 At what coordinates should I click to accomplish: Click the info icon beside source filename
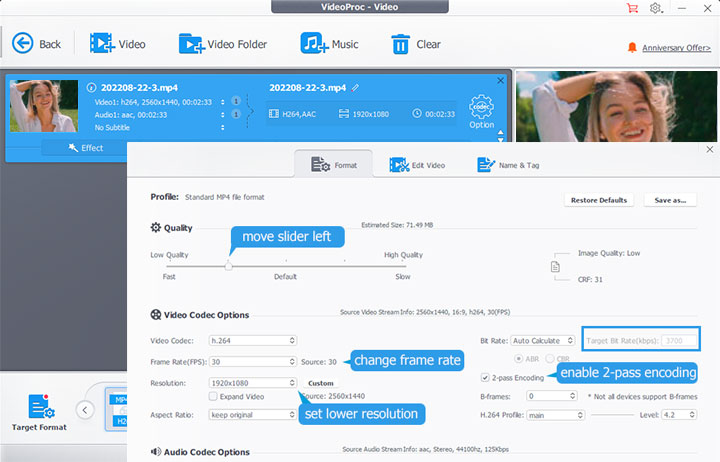[x=91, y=87]
